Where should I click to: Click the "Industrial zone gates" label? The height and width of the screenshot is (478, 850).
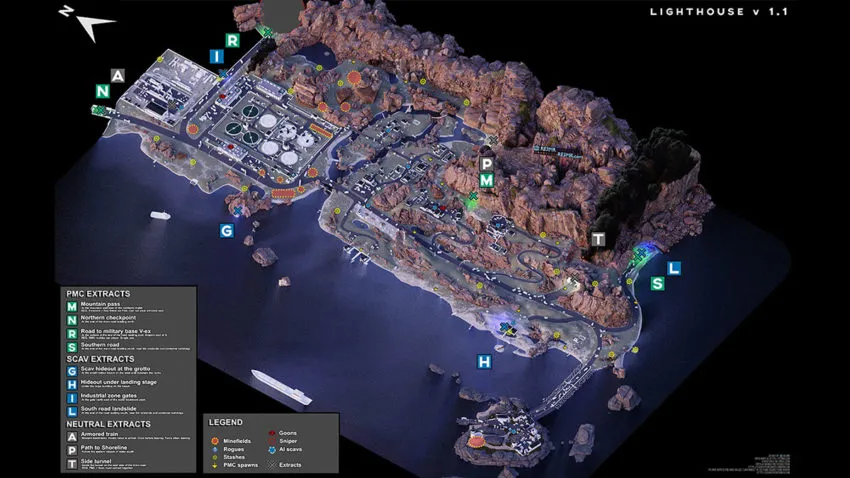[x=109, y=396]
